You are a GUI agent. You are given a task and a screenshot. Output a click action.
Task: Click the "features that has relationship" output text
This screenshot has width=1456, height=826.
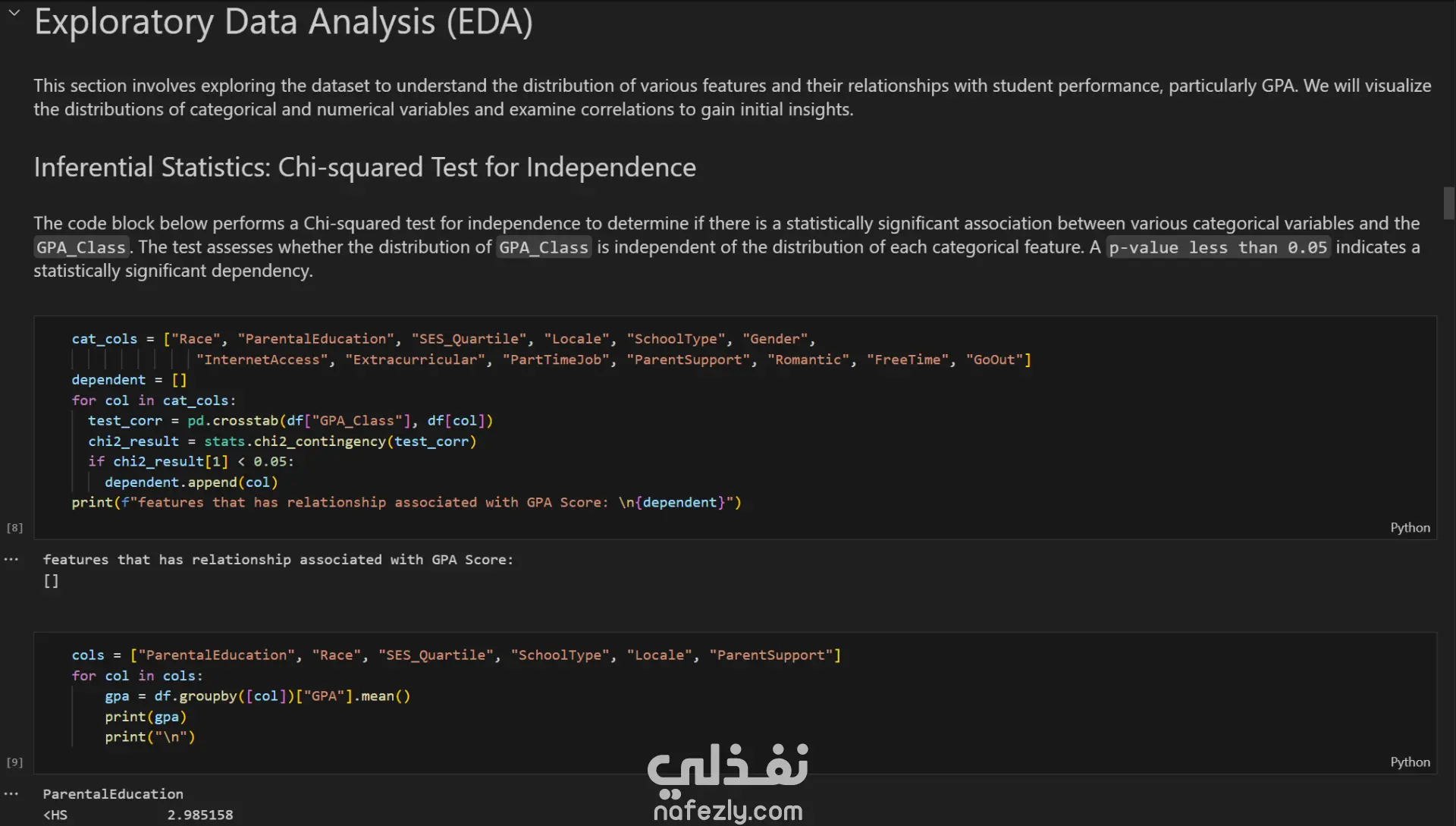[x=278, y=560]
